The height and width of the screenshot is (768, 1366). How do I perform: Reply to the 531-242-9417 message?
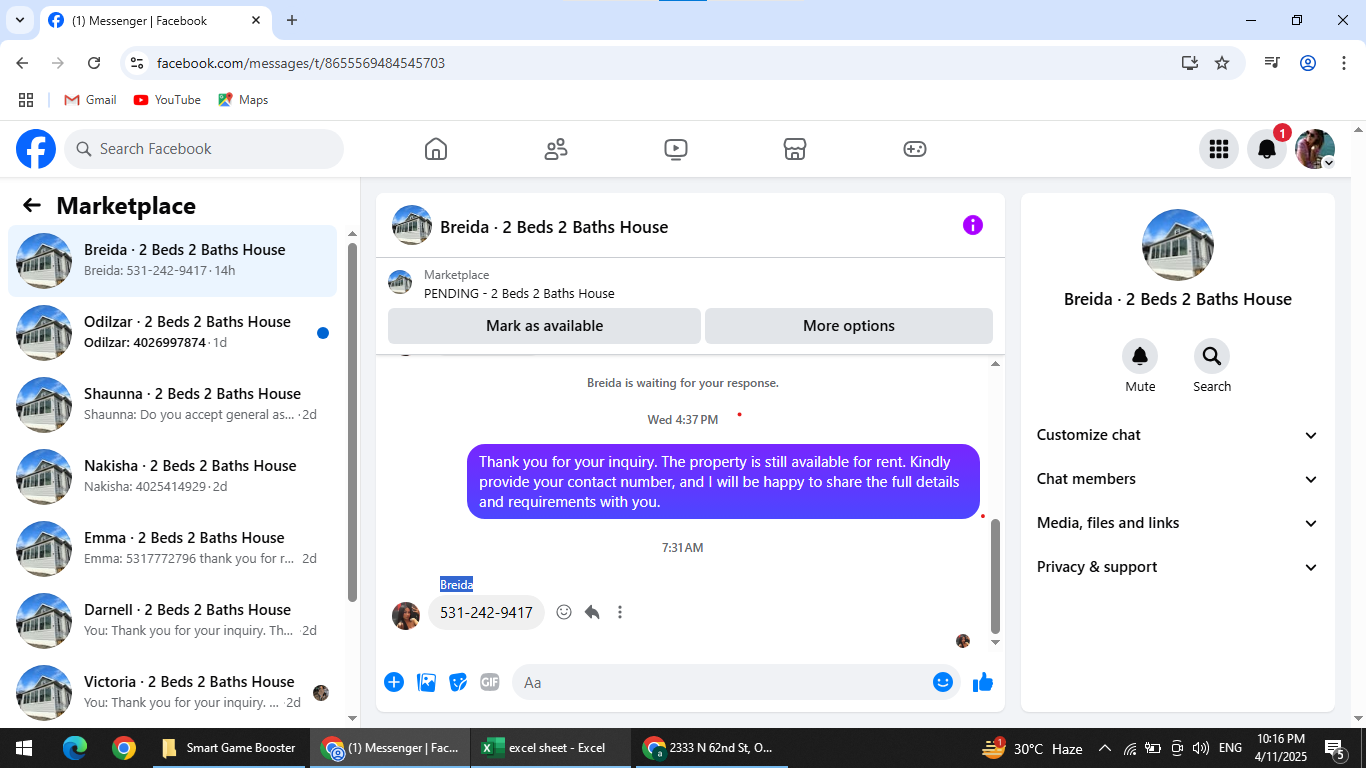click(x=592, y=612)
